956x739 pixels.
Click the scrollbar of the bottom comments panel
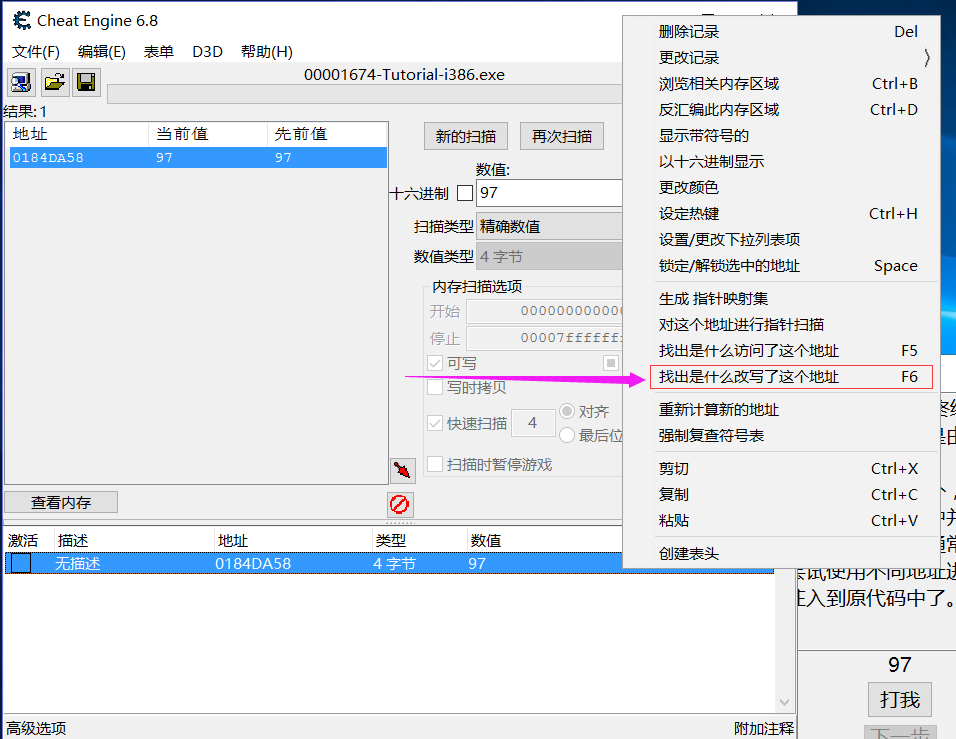coord(783,640)
